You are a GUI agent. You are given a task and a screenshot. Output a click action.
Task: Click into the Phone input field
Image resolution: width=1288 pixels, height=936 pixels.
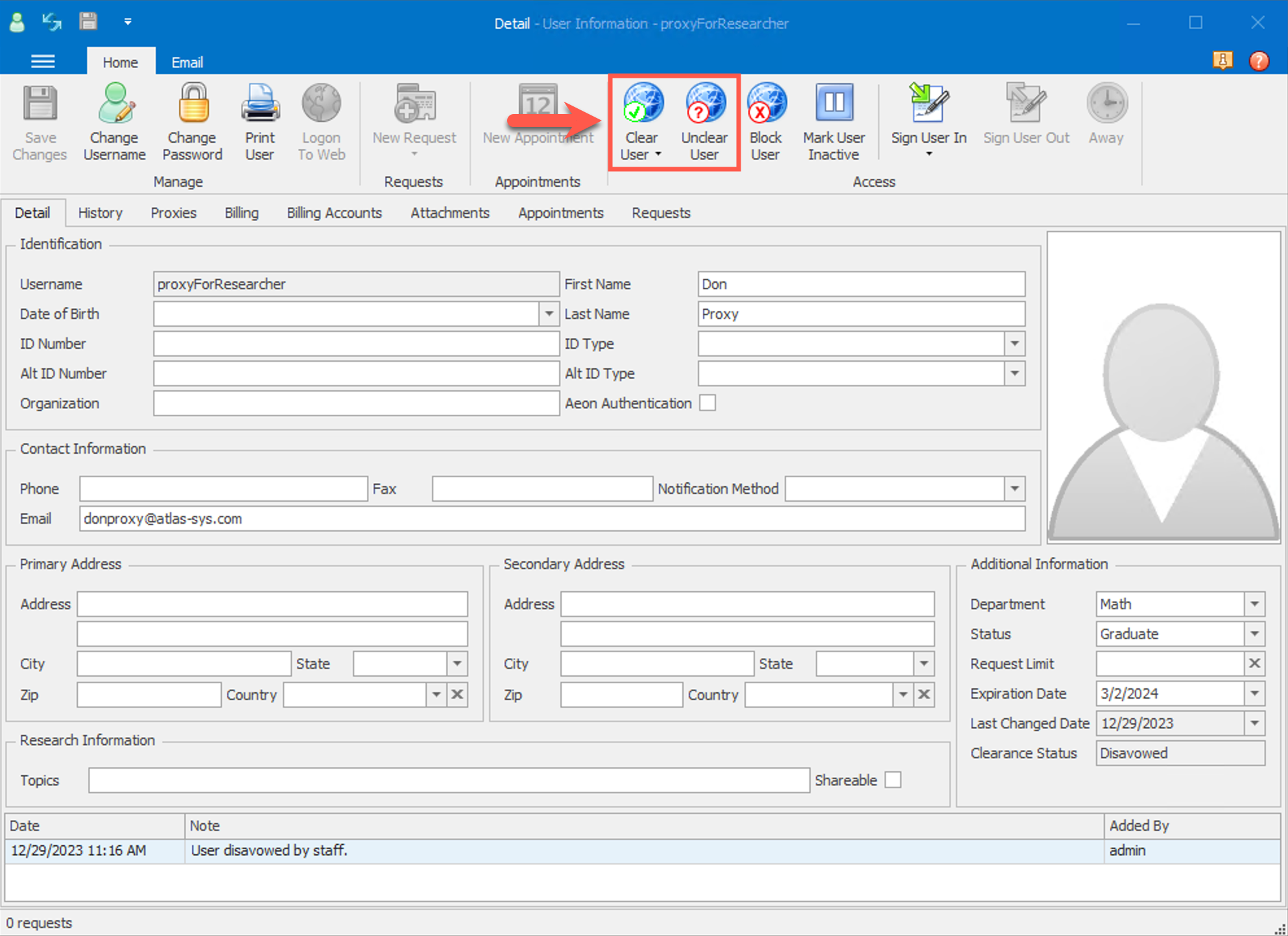(x=223, y=489)
